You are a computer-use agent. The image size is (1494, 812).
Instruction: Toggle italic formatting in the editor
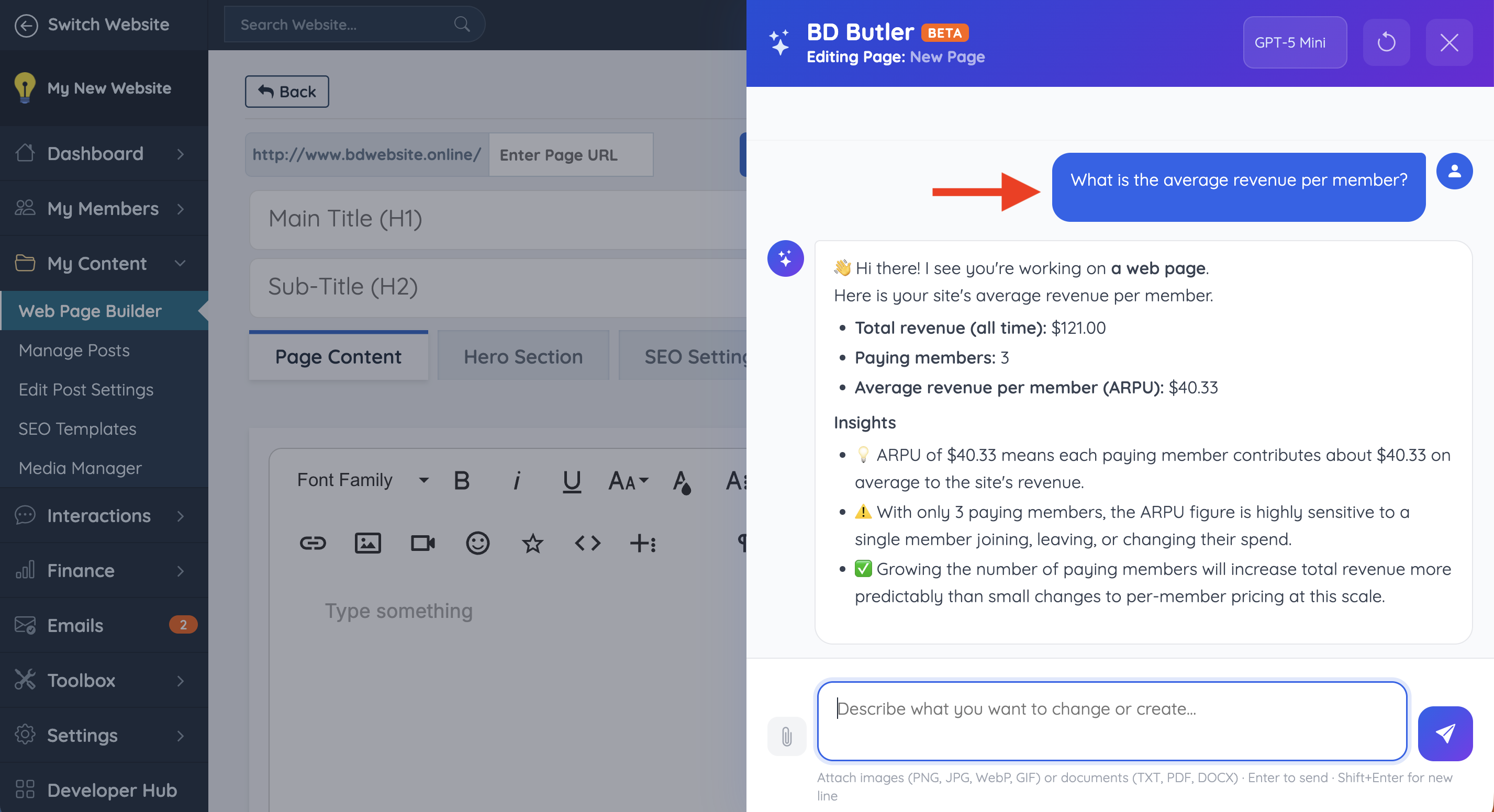click(517, 480)
